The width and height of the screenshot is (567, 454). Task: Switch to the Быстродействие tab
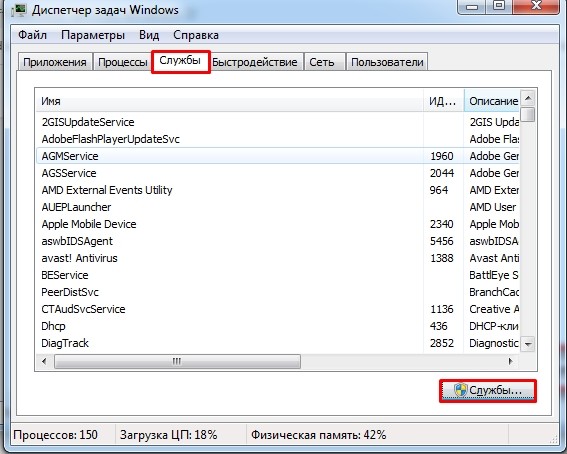pos(256,62)
